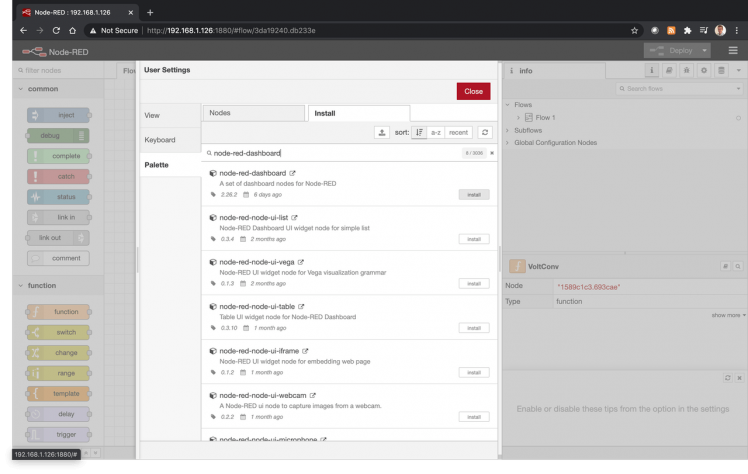748x474 pixels.
Task: Refresh the module list
Action: pyautogui.click(x=485, y=132)
